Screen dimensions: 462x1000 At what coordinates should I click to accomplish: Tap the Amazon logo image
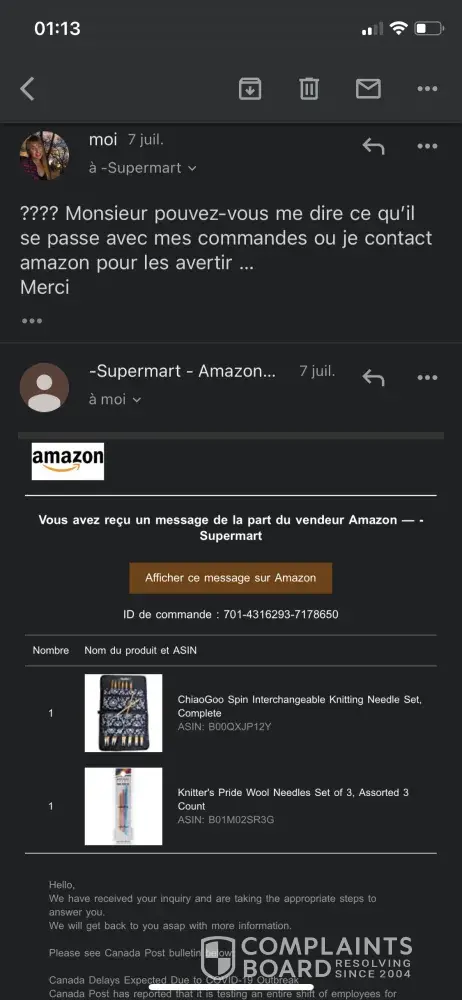coord(68,461)
